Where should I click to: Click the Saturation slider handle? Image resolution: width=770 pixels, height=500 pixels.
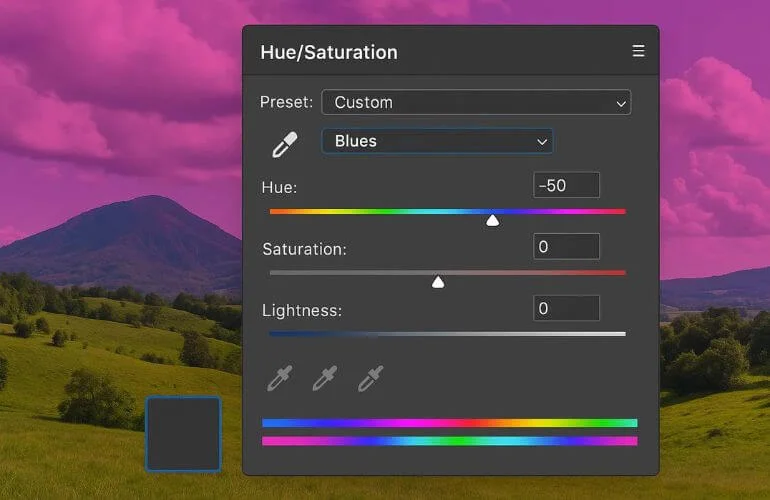437,282
